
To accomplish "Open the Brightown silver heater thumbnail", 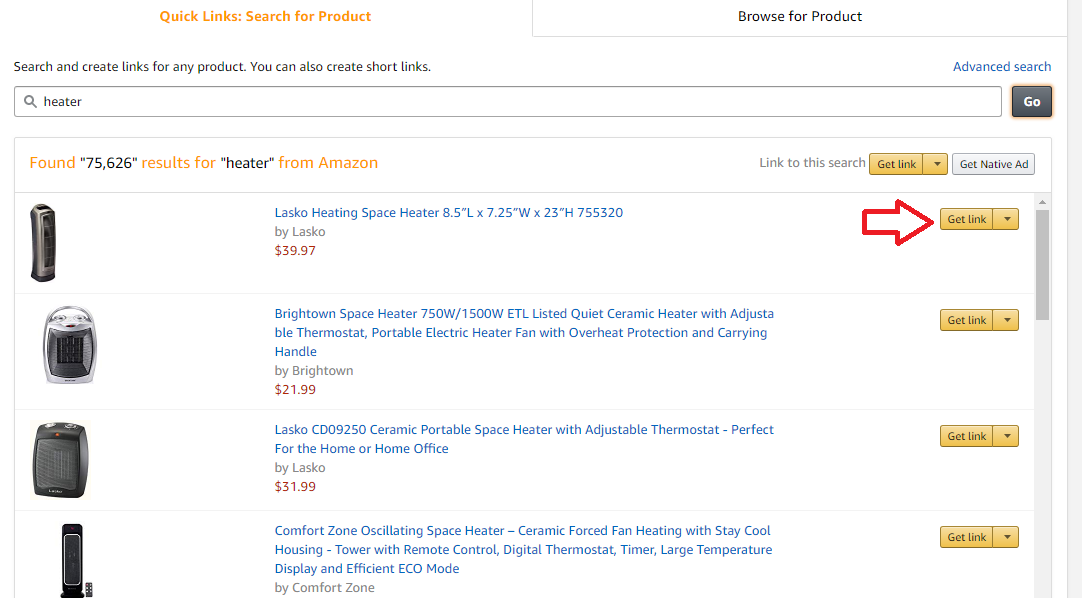I will [x=69, y=344].
